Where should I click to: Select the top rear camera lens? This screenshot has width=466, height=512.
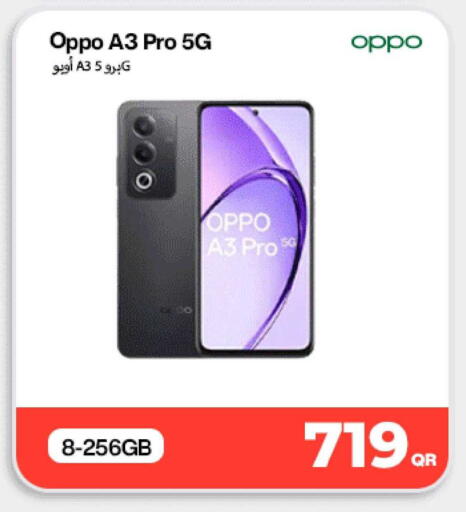pyautogui.click(x=144, y=127)
